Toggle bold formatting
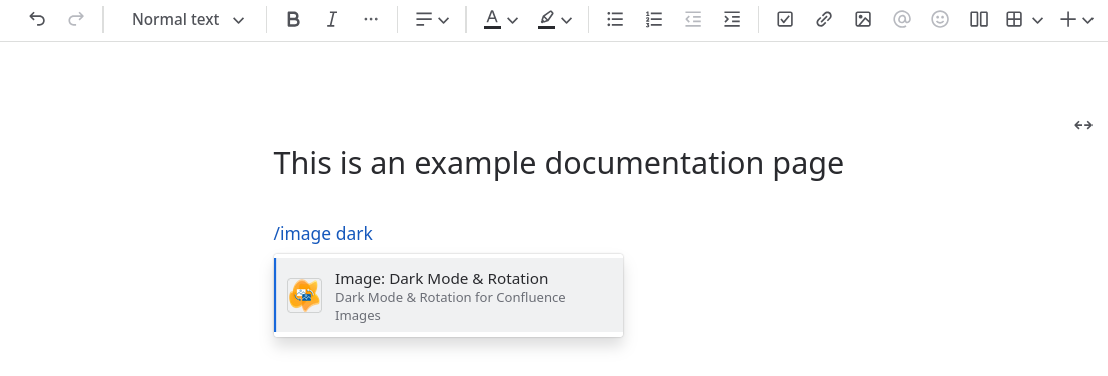 click(x=293, y=20)
